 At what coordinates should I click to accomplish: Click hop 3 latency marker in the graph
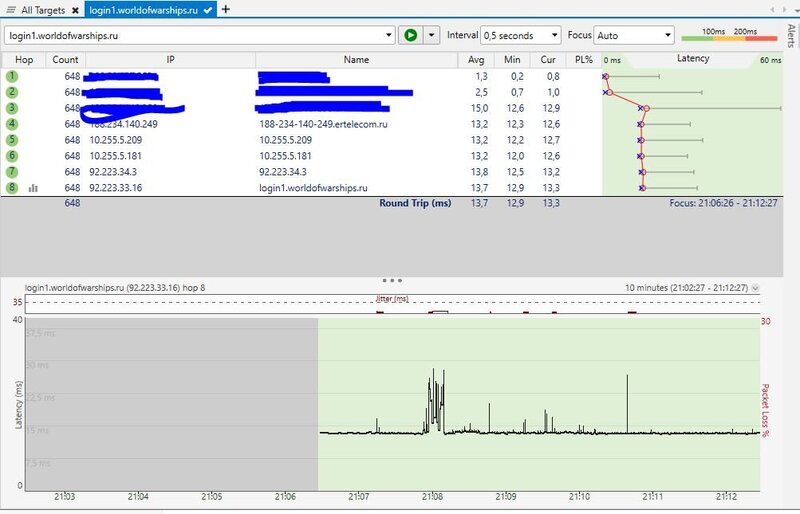point(646,108)
